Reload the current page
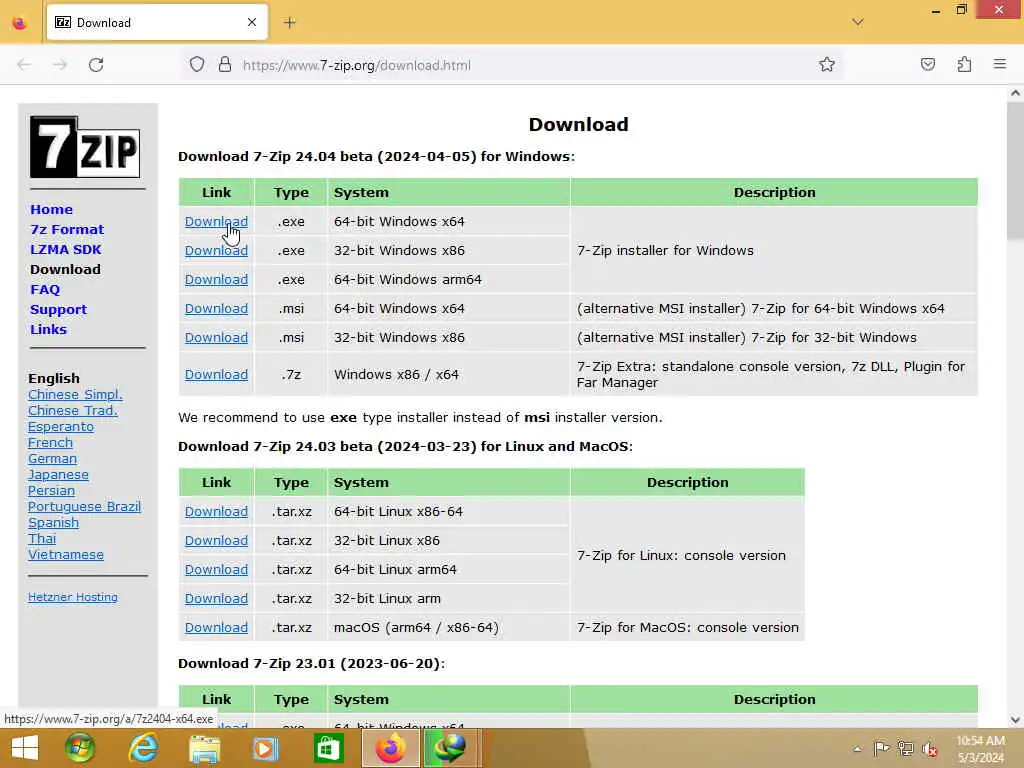The width and height of the screenshot is (1024, 768). pos(96,65)
